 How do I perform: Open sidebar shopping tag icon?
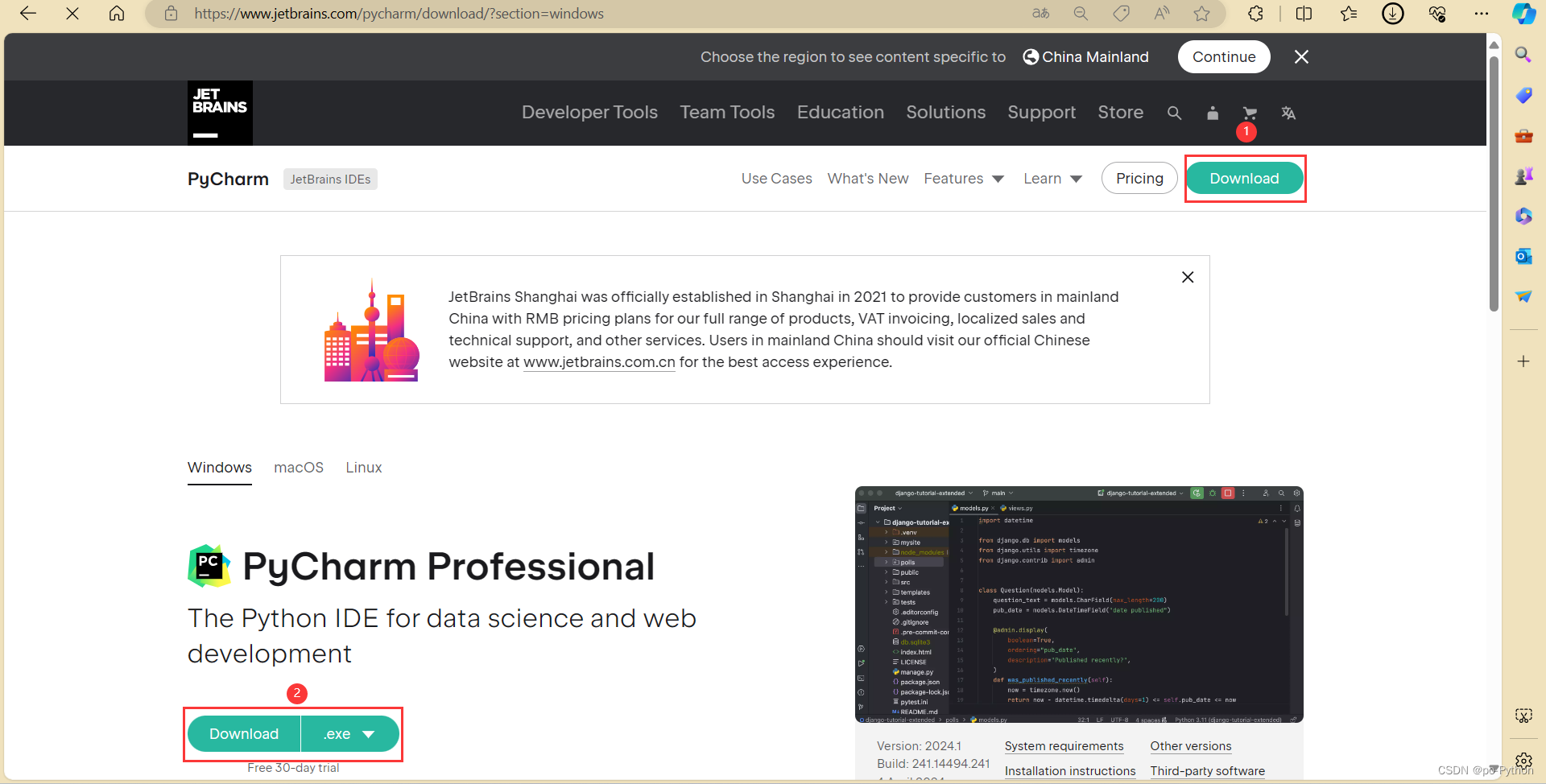click(x=1523, y=95)
